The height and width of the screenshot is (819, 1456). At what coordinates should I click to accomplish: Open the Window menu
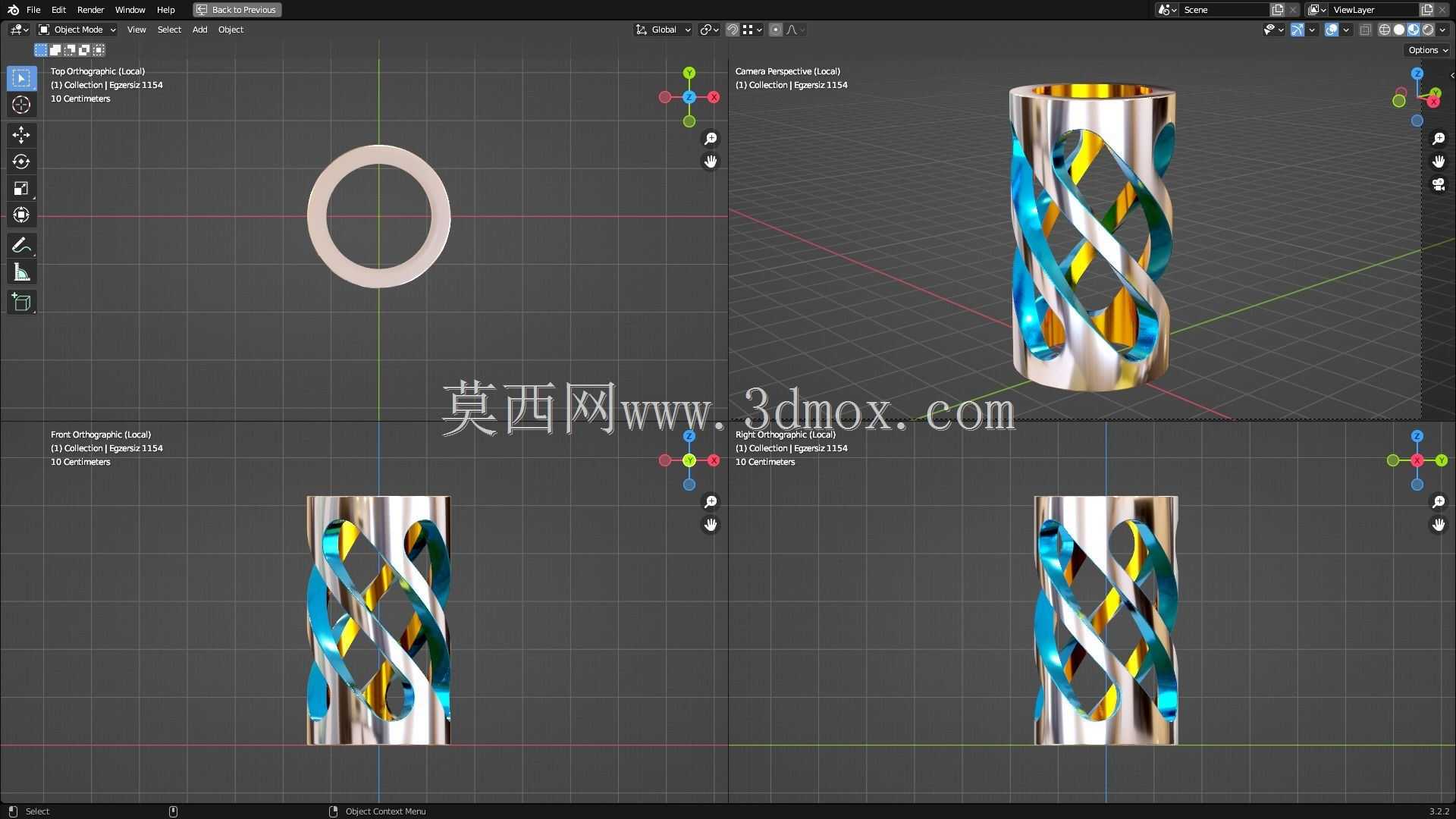[130, 10]
